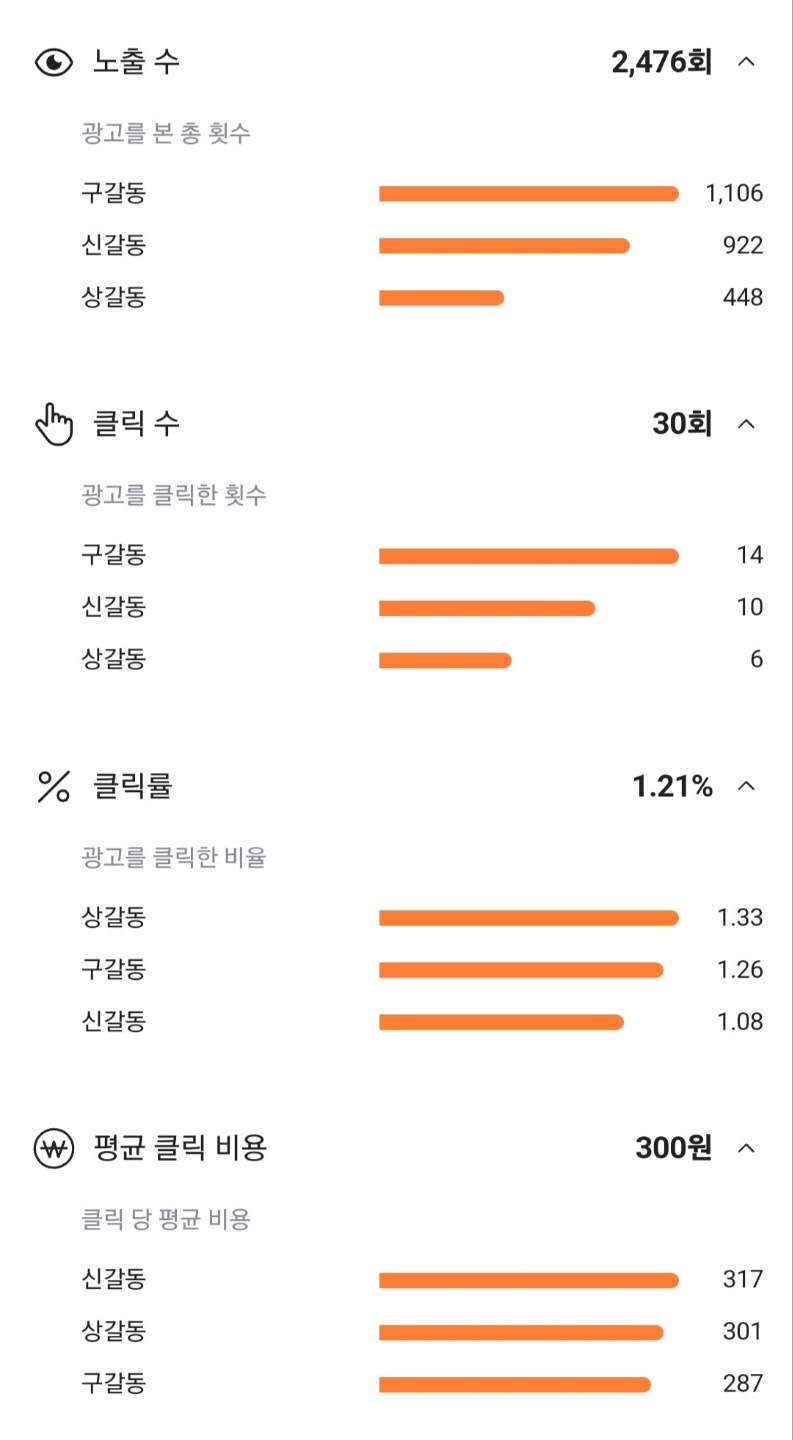Collapse the 평균 클릭 비용 section chevron
793x1440 pixels.
pyautogui.click(x=746, y=1148)
